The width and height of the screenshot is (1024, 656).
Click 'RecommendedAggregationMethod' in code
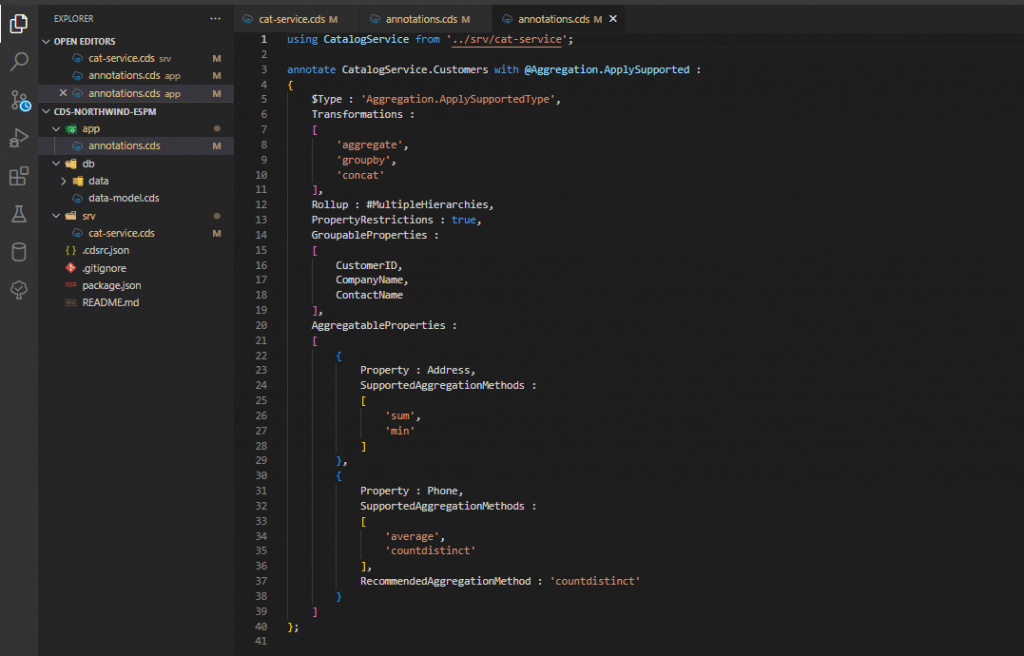pyautogui.click(x=445, y=582)
